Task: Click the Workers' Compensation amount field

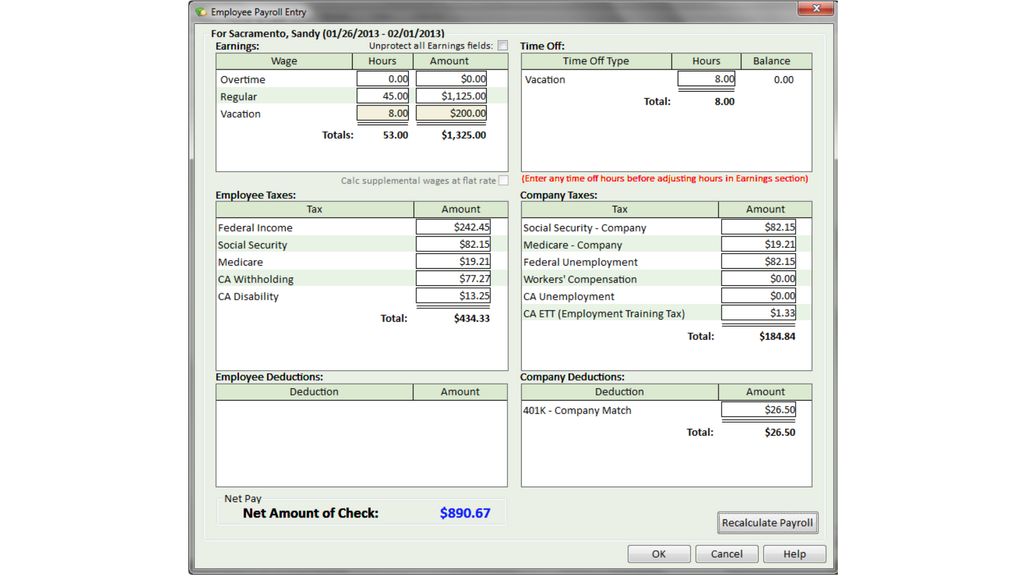Action: click(758, 279)
